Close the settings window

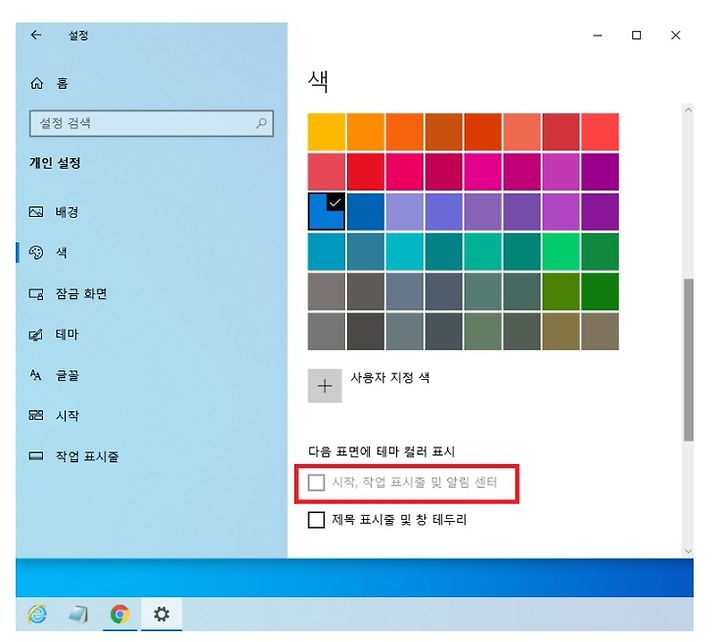675,35
